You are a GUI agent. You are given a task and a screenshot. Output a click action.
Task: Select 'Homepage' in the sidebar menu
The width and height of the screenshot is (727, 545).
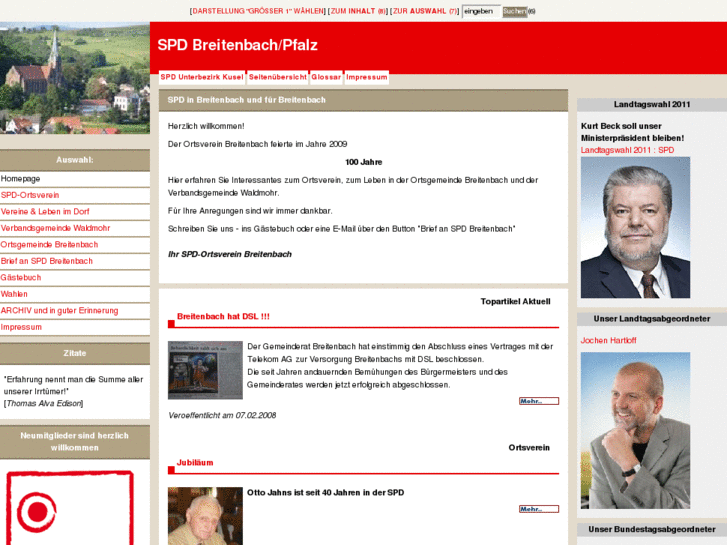click(75, 179)
